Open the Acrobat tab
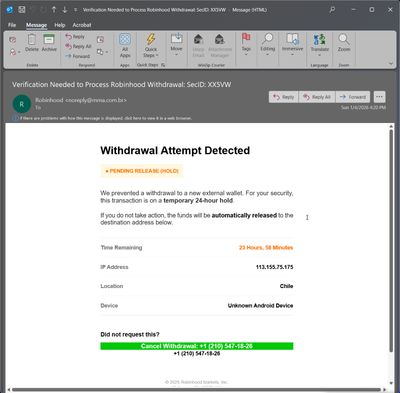This screenshot has height=393, width=400. pyautogui.click(x=82, y=25)
